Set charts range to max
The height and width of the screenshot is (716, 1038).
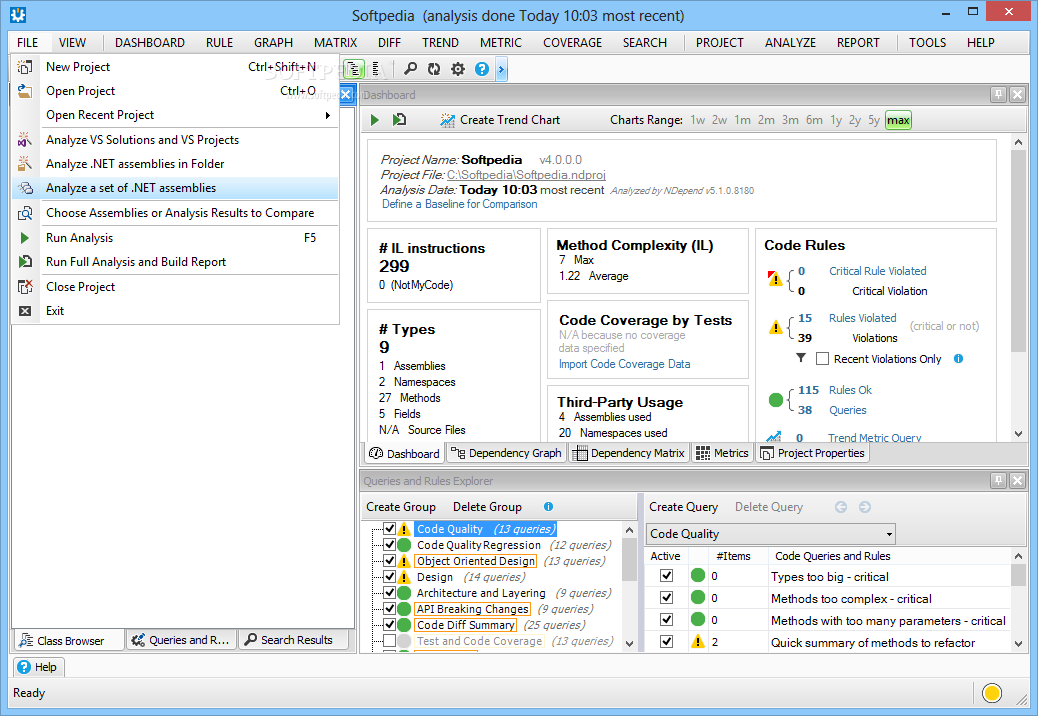898,120
